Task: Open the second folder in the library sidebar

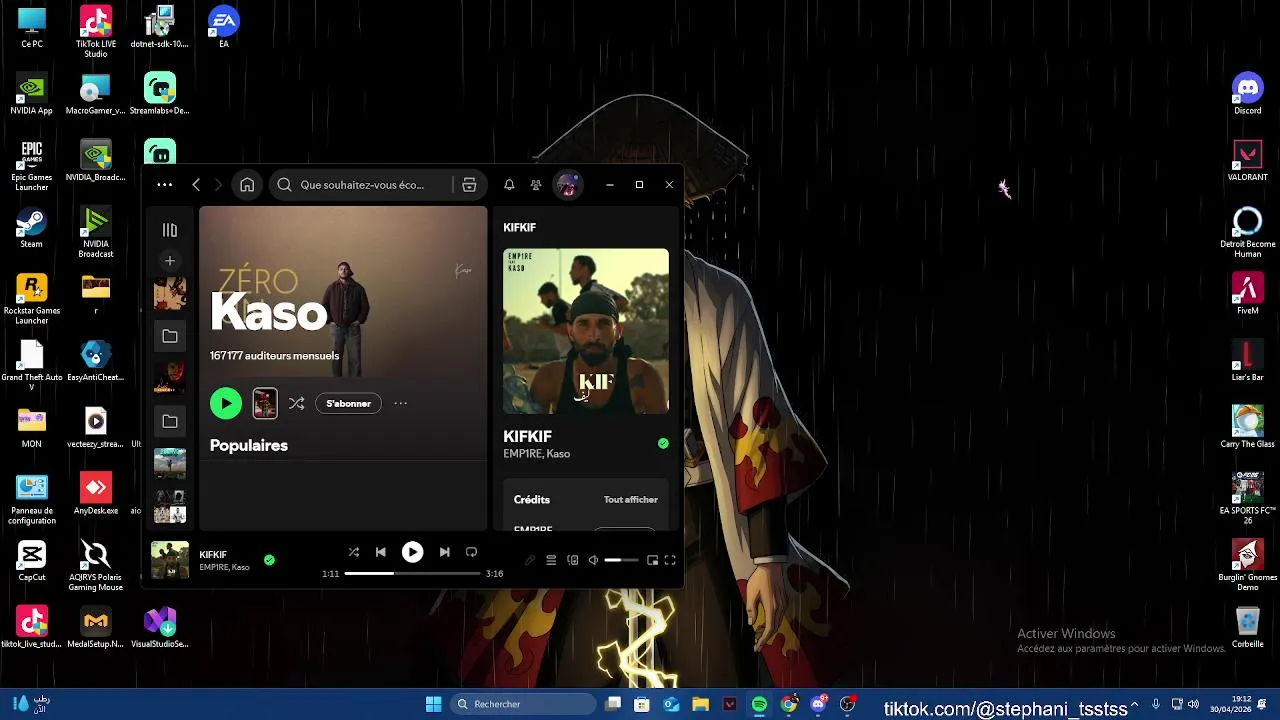Action: (170, 422)
